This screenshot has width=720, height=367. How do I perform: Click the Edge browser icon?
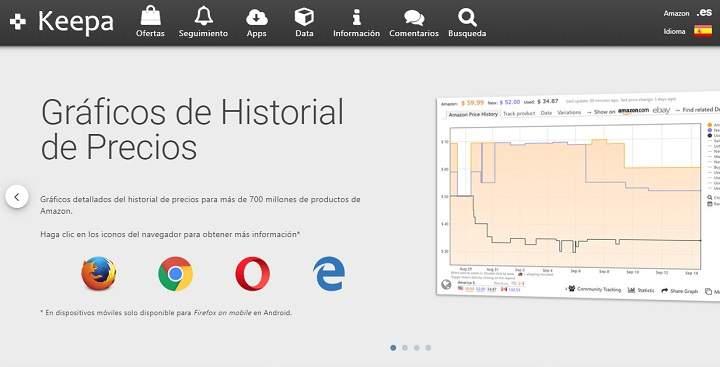329,274
